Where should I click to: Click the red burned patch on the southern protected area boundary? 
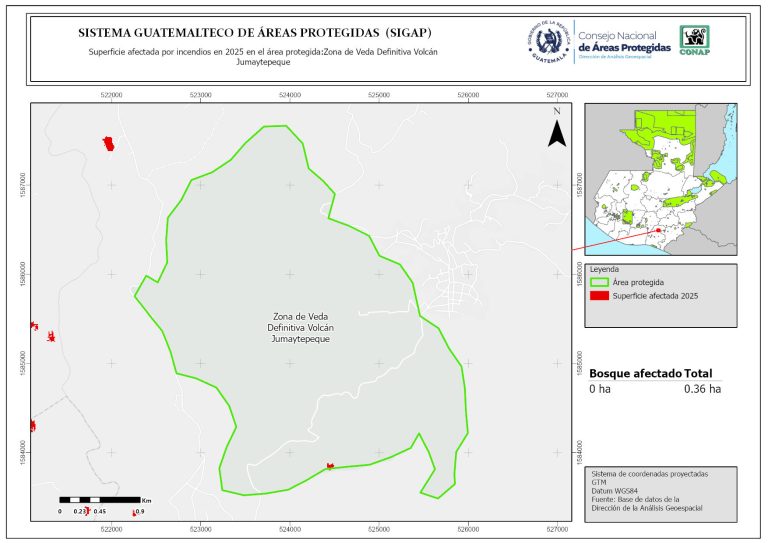pyautogui.click(x=330, y=466)
